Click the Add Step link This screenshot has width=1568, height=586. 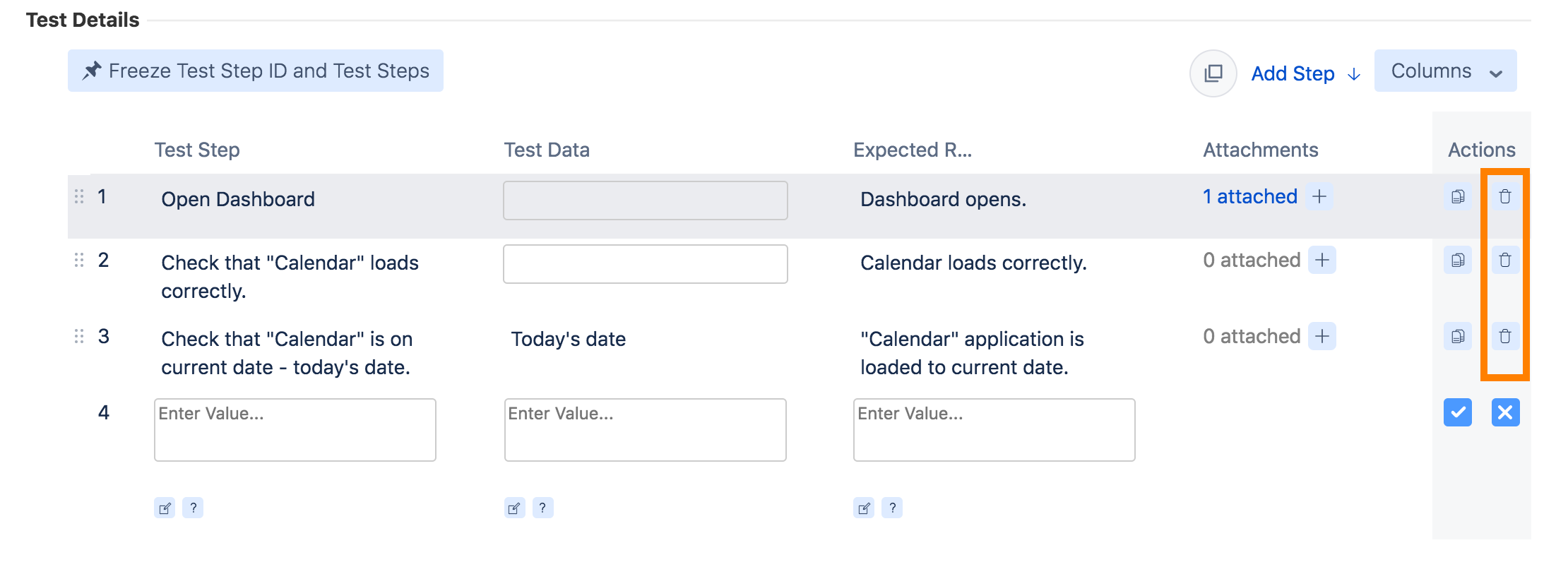(x=1293, y=73)
